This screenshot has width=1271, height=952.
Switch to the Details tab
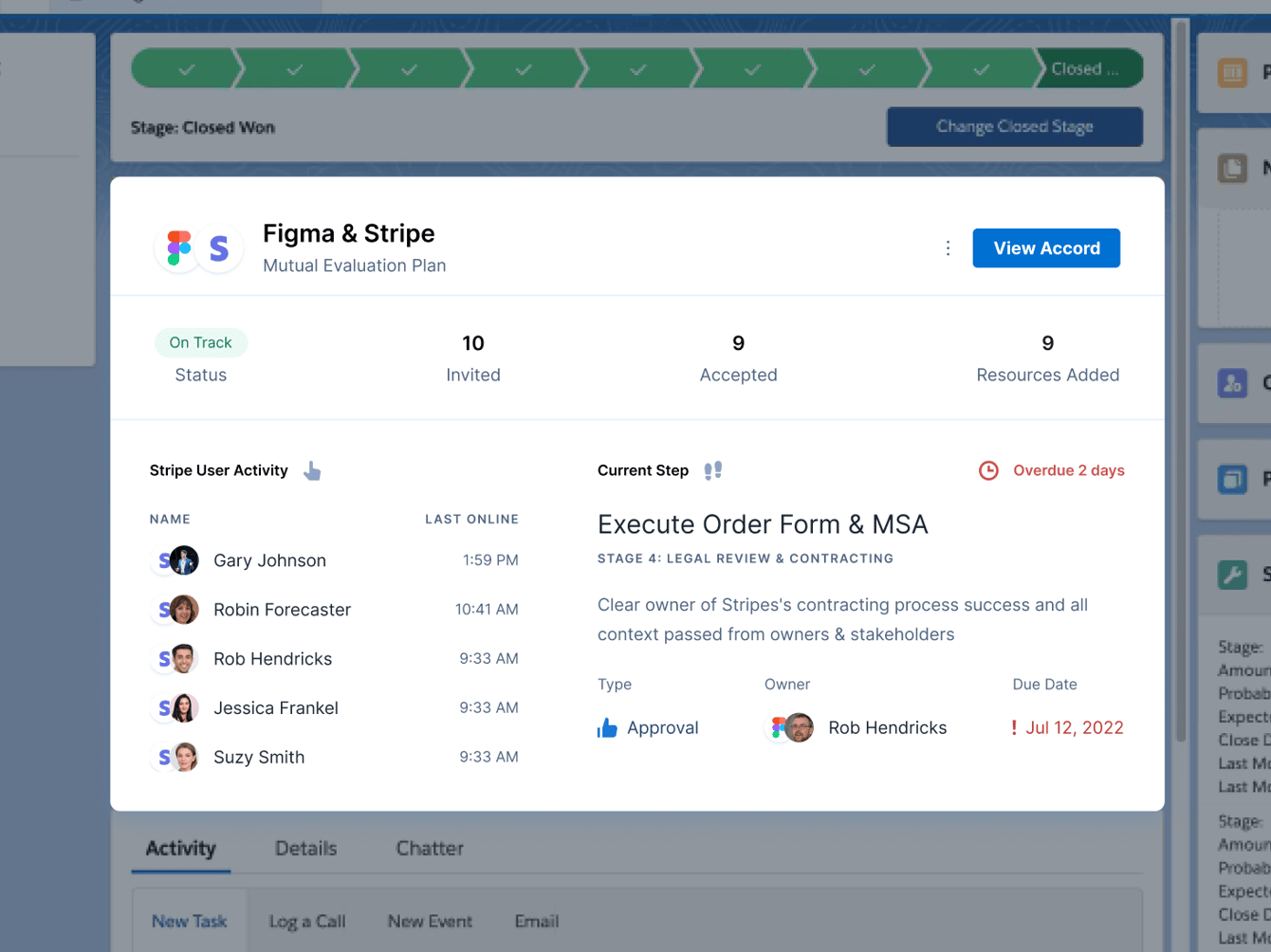coord(305,849)
